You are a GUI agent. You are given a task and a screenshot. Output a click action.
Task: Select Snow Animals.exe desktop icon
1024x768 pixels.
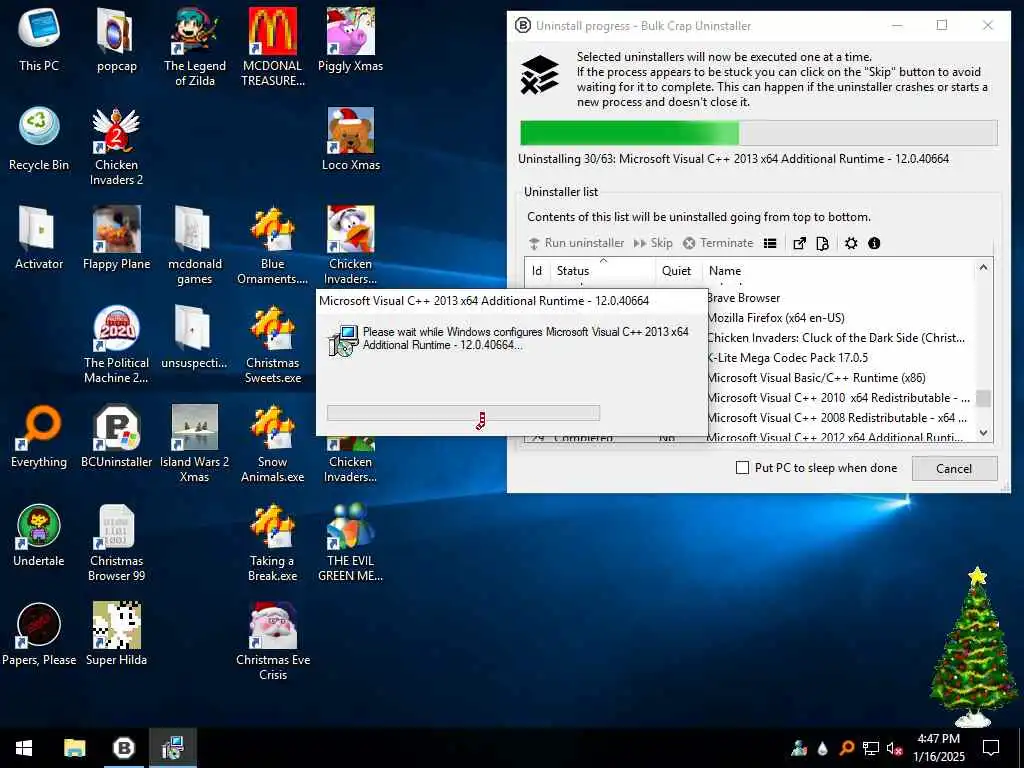(272, 443)
